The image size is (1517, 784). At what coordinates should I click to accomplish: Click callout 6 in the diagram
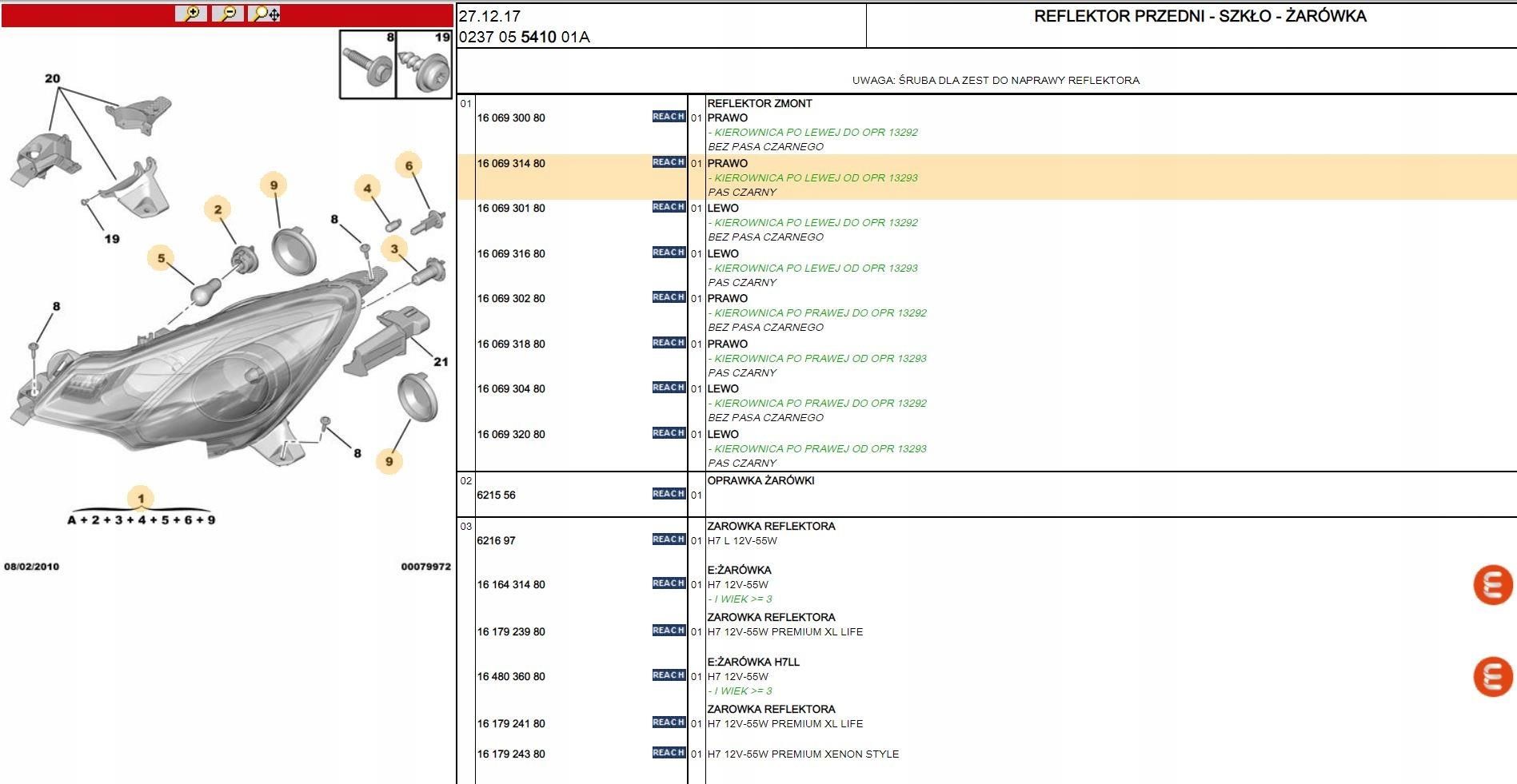409,166
